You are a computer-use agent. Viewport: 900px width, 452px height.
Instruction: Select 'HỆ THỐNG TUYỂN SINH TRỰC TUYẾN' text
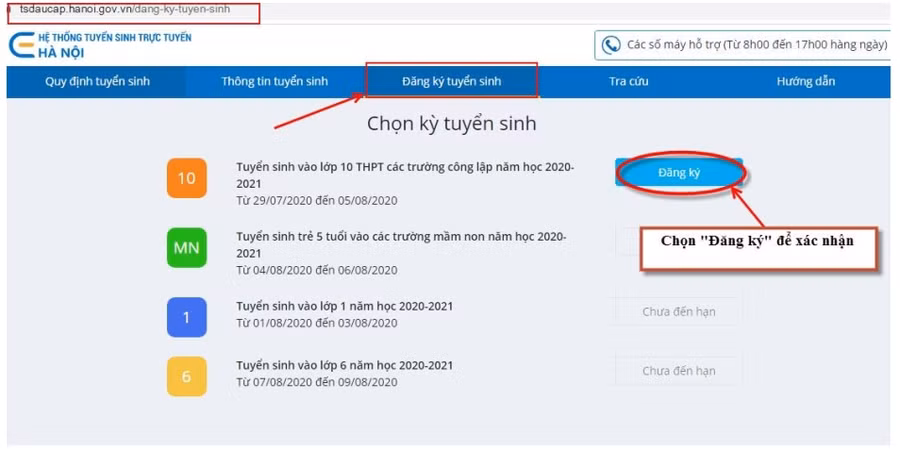point(115,38)
